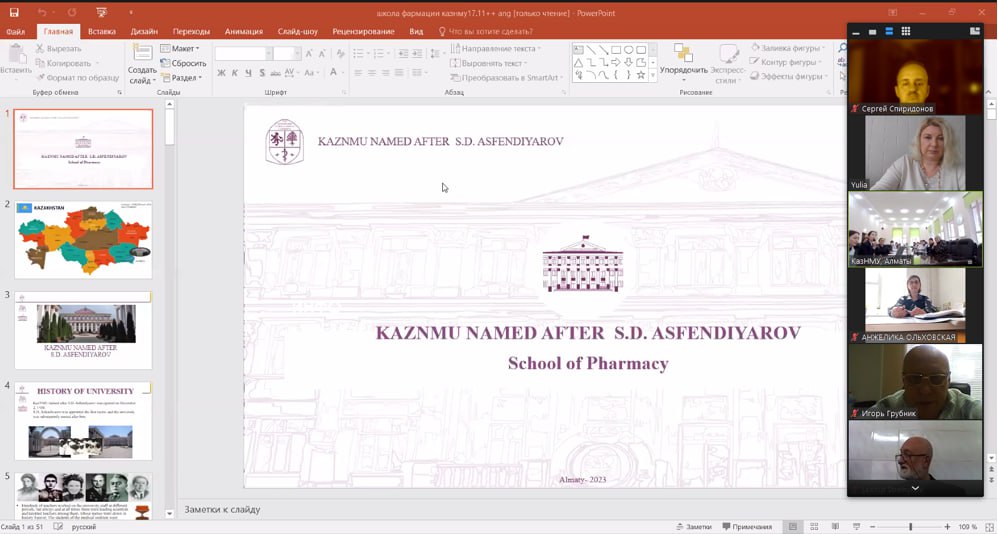The width and height of the screenshot is (998, 534).
Task: Click the Save icon in quick access toolbar
Action: click(14, 13)
